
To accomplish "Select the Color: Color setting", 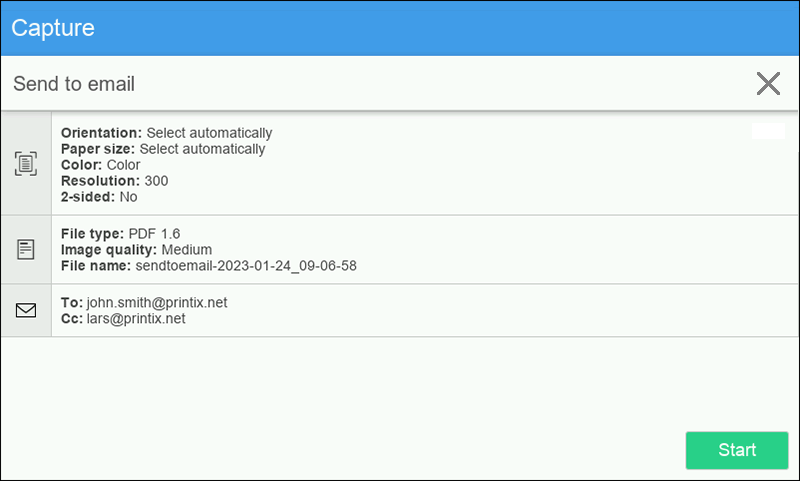I will (101, 165).
